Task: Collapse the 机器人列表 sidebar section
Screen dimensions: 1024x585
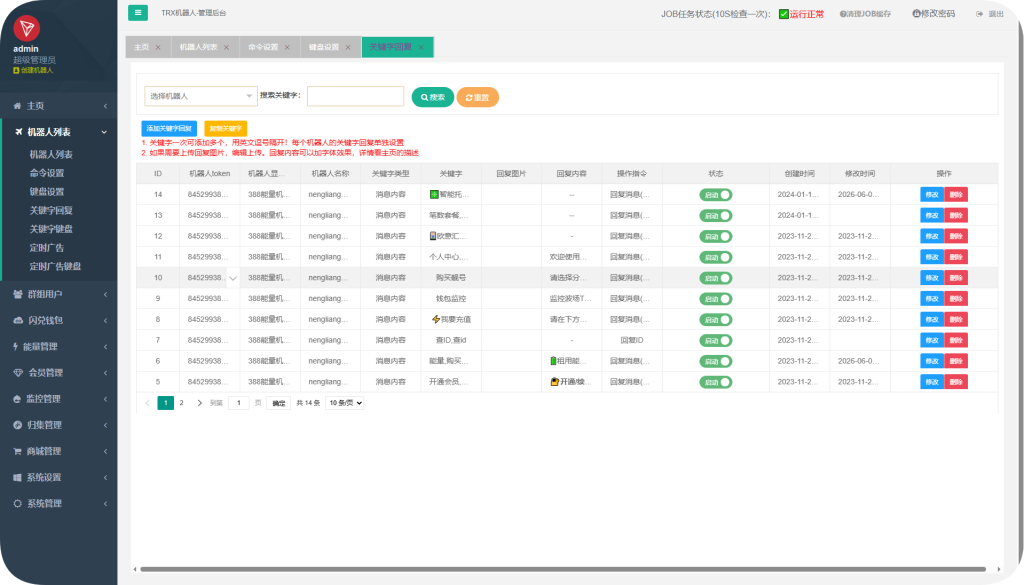Action: 104,132
